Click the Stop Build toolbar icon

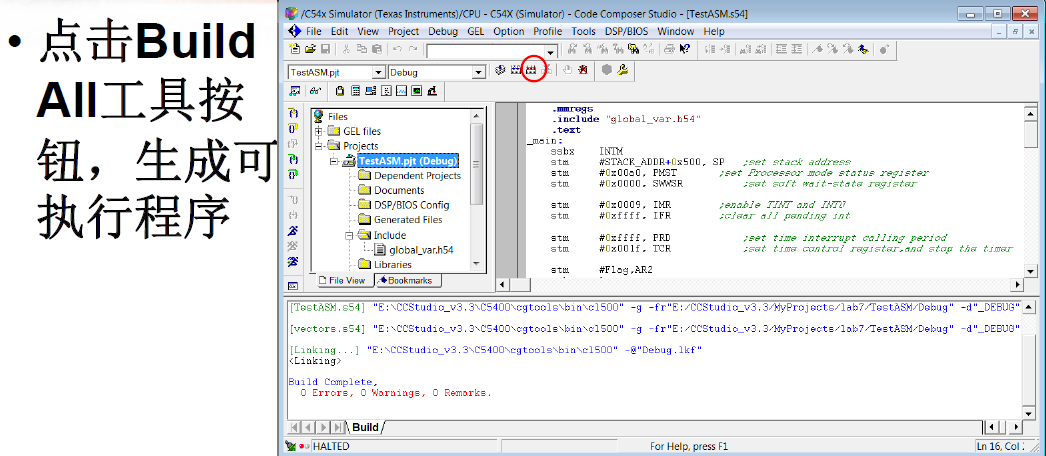547,70
